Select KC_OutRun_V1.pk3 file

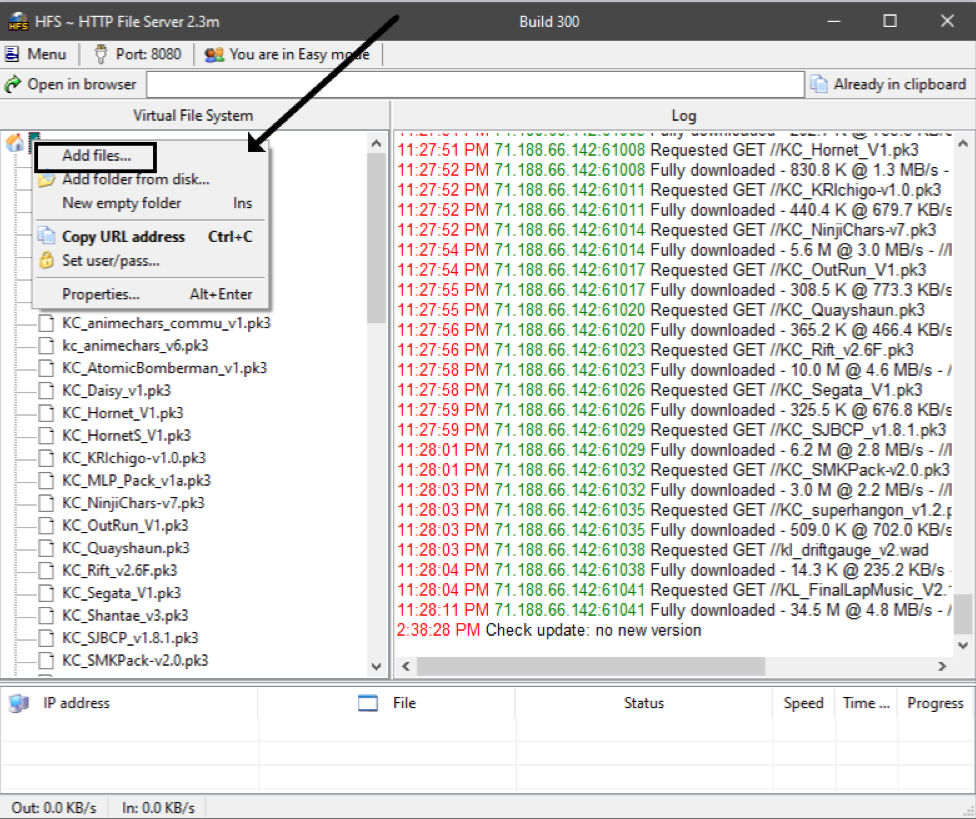[125, 525]
